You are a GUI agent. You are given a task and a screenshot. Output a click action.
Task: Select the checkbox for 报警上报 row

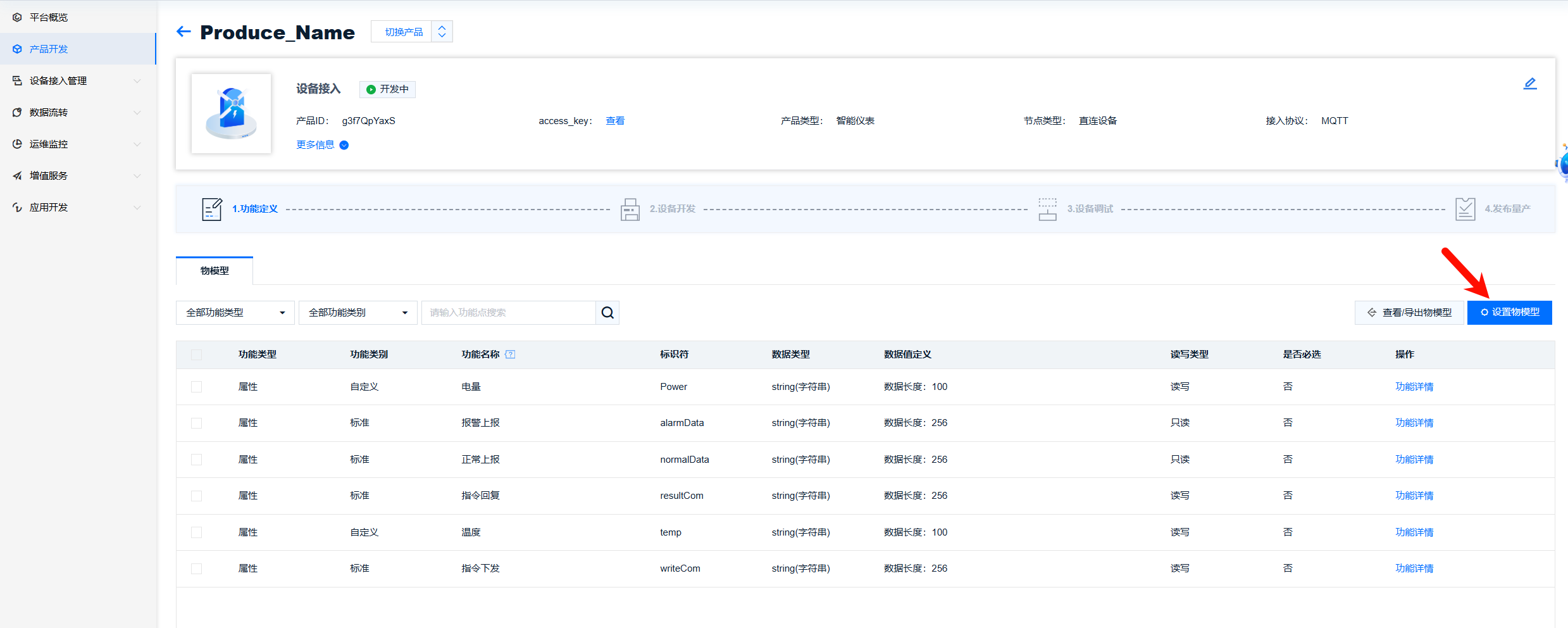(x=197, y=423)
